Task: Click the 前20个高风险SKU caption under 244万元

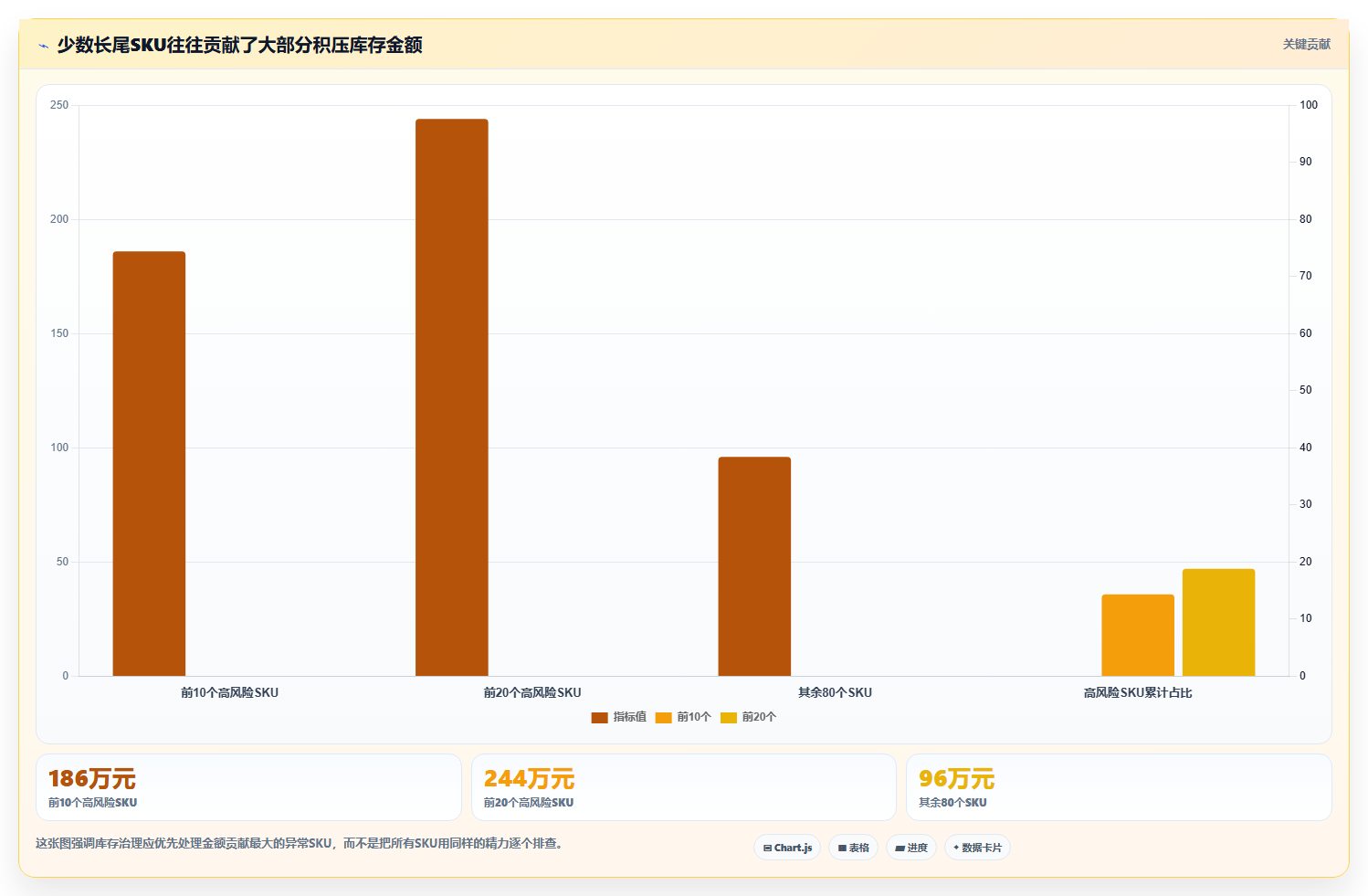Action: [x=529, y=803]
